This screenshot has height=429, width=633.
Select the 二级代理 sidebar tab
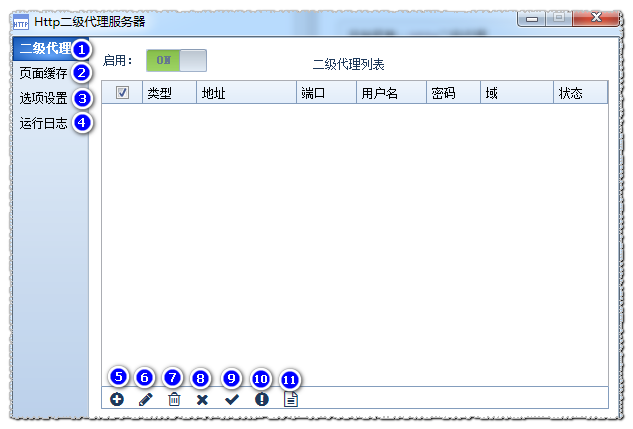[x=45, y=48]
